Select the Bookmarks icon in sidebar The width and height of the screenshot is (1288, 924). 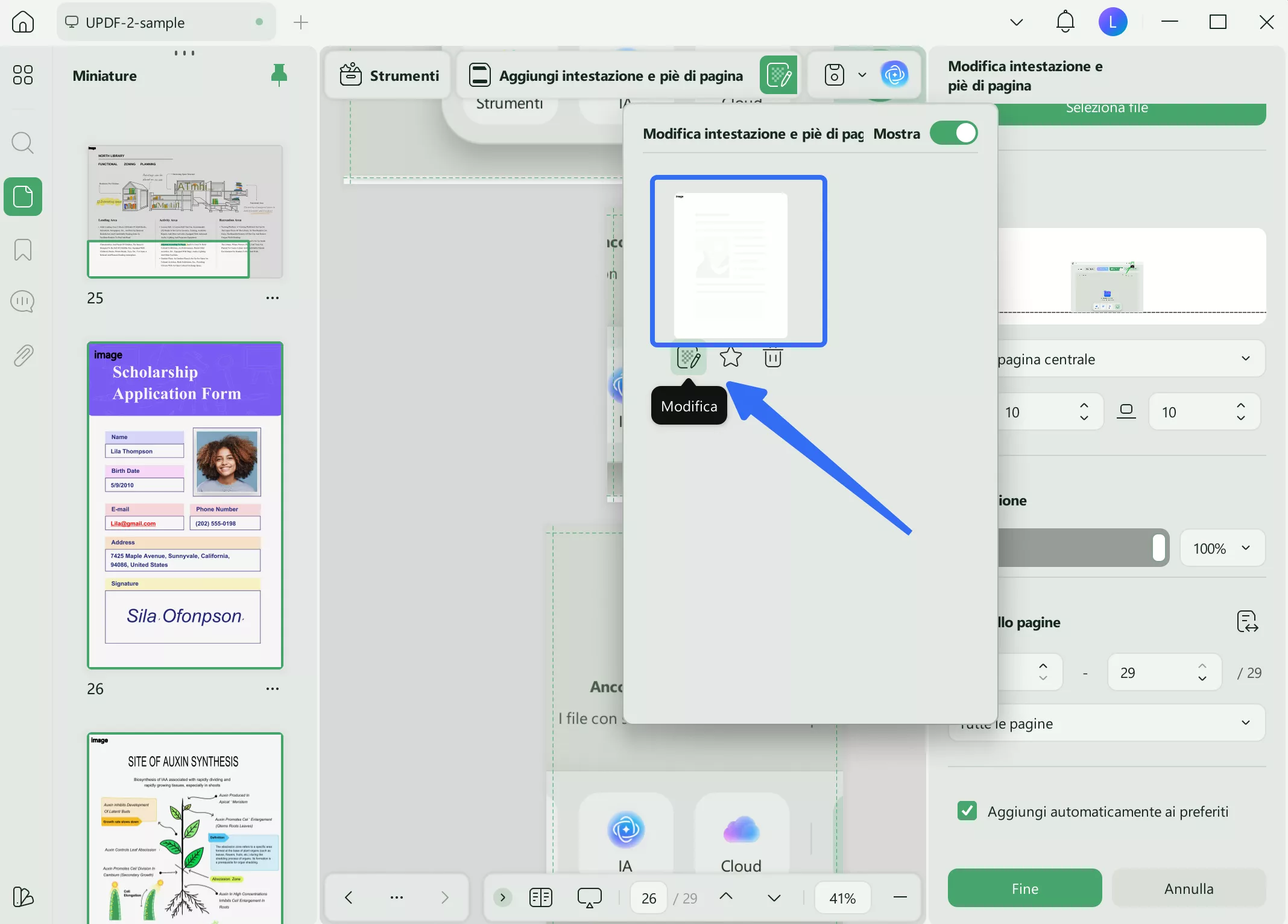click(23, 249)
